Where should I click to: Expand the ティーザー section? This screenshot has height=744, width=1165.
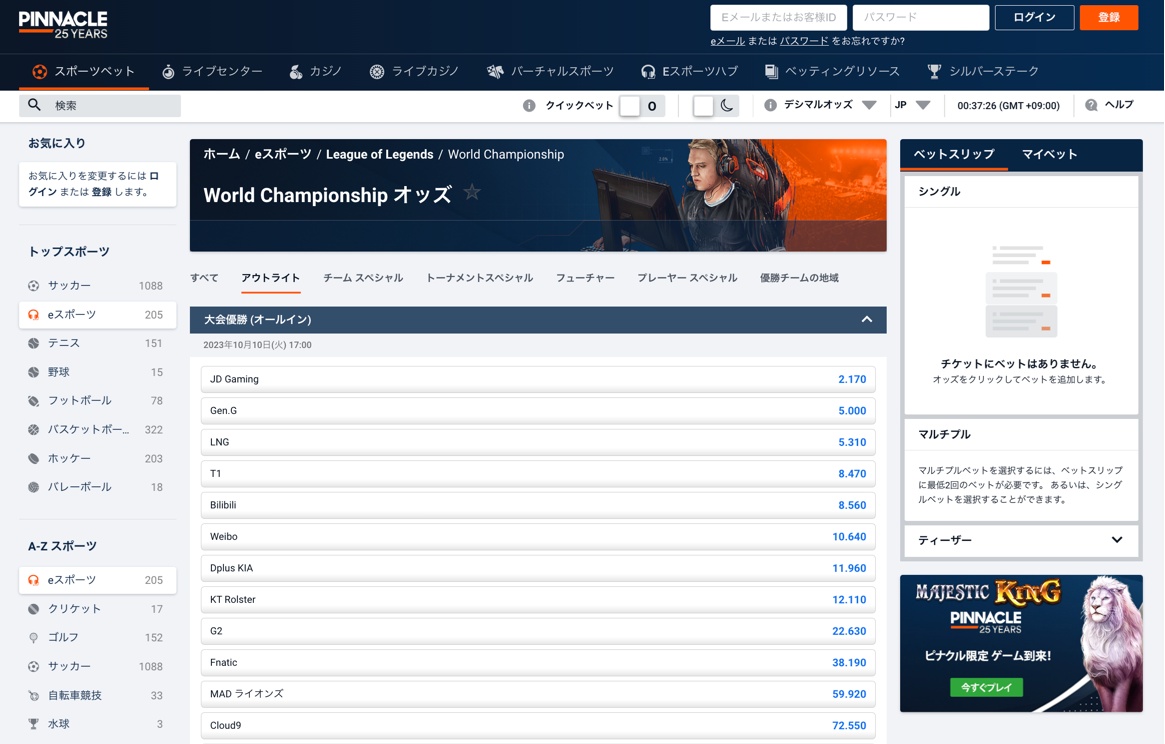pos(1117,540)
